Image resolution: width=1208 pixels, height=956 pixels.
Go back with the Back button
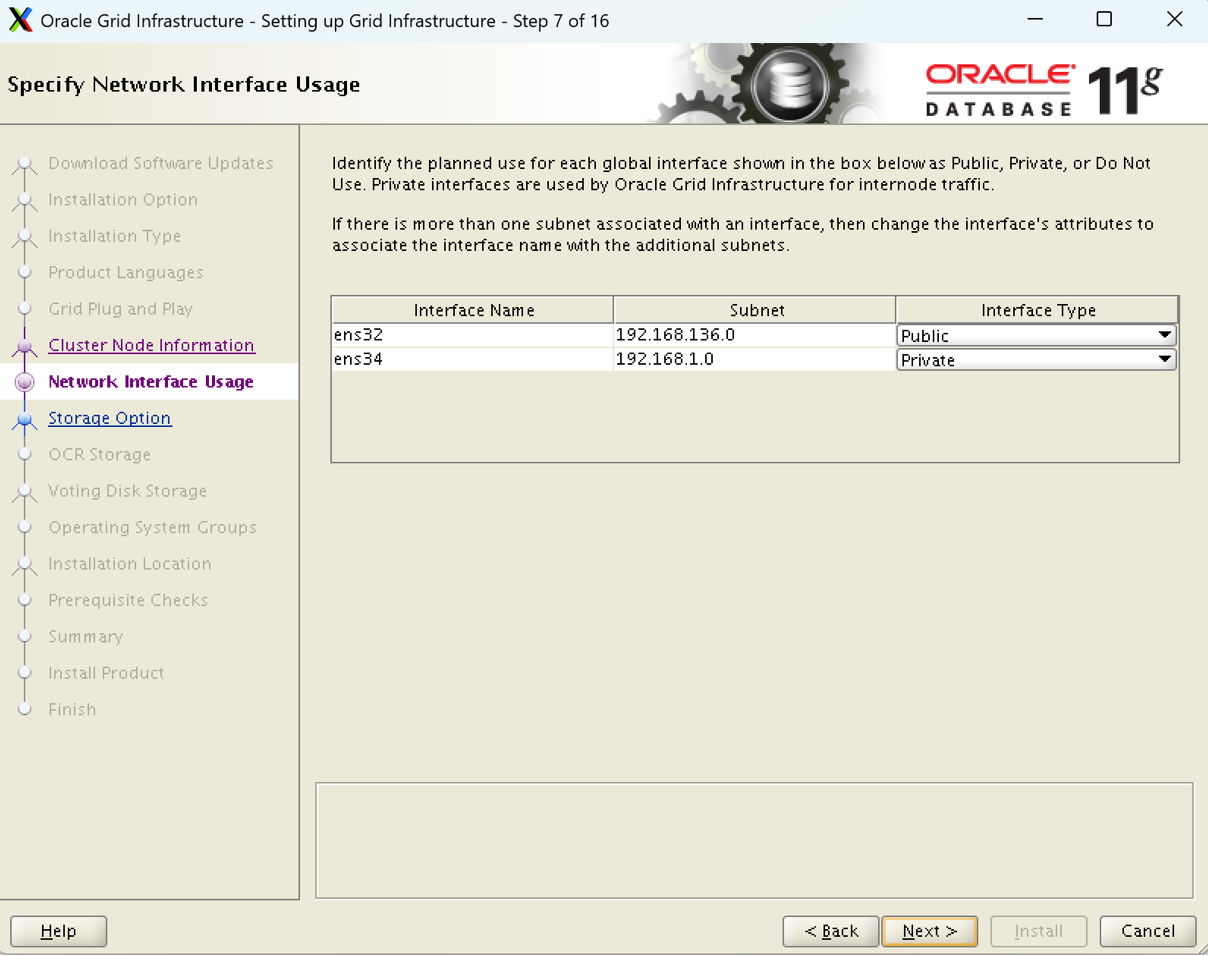pos(831,931)
